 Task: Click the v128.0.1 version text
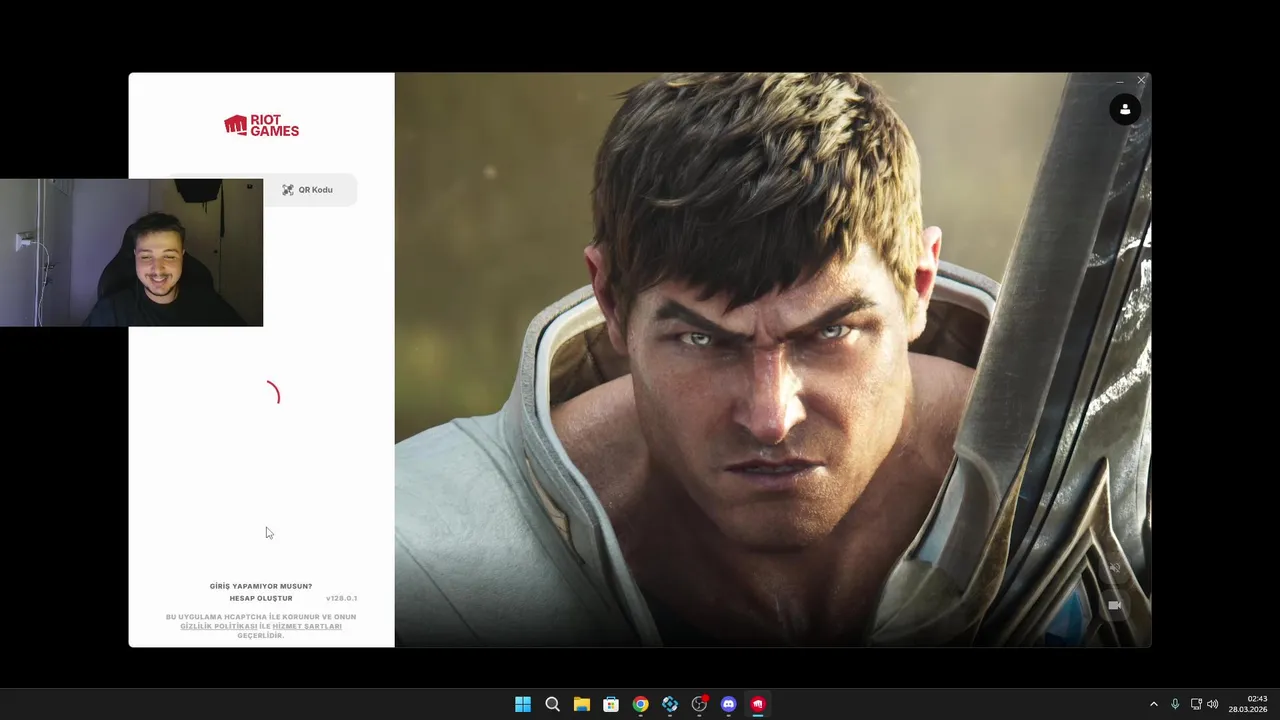coord(341,598)
